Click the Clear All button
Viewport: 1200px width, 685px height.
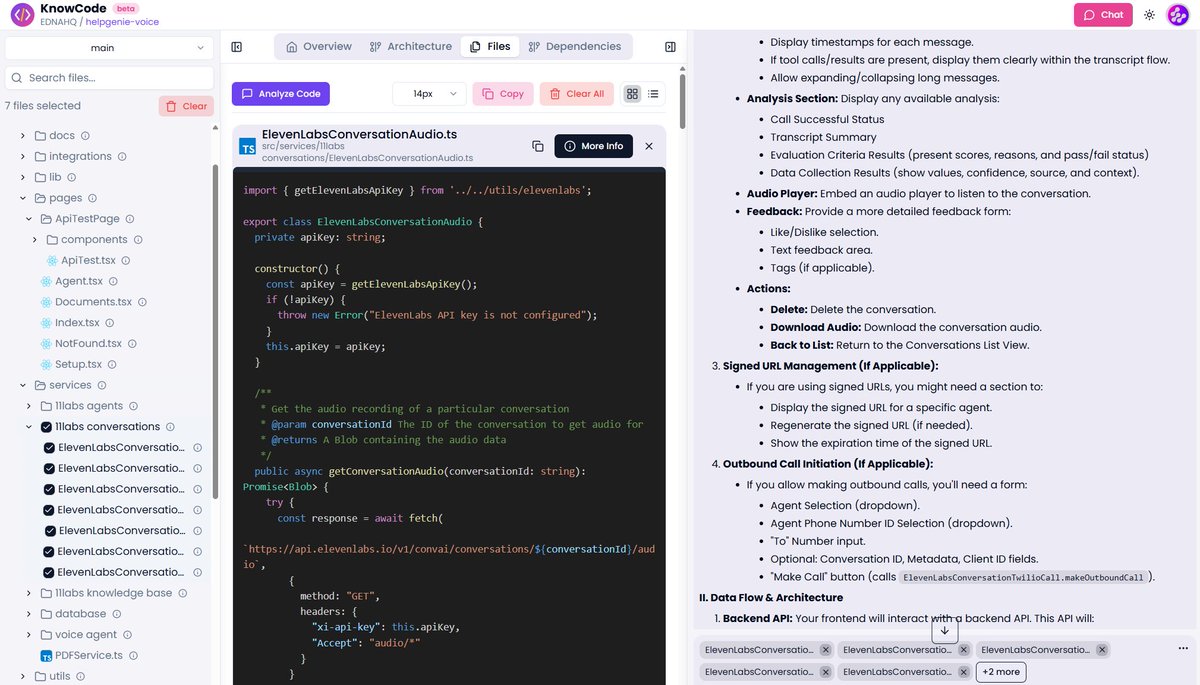(x=577, y=94)
